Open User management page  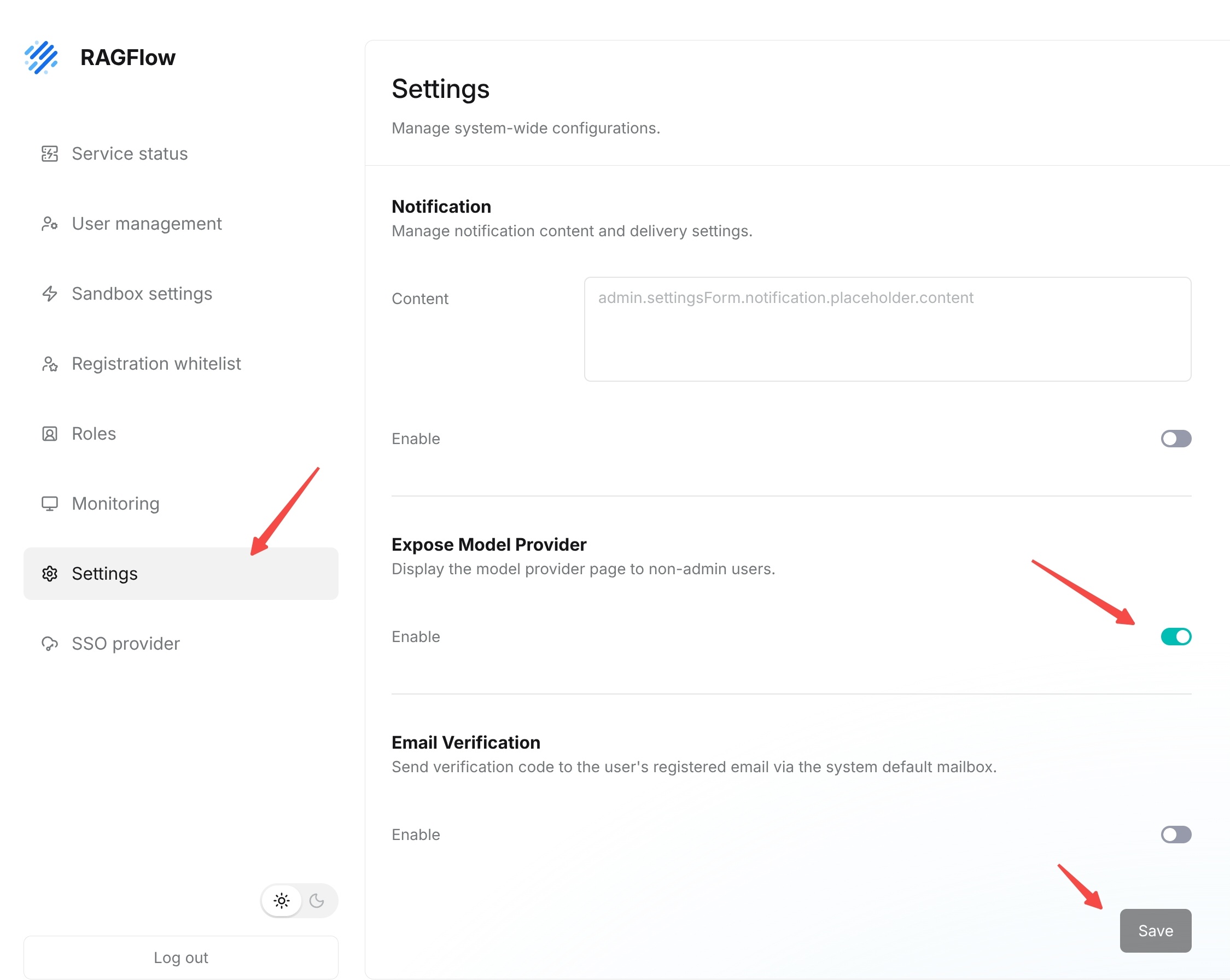(181, 224)
